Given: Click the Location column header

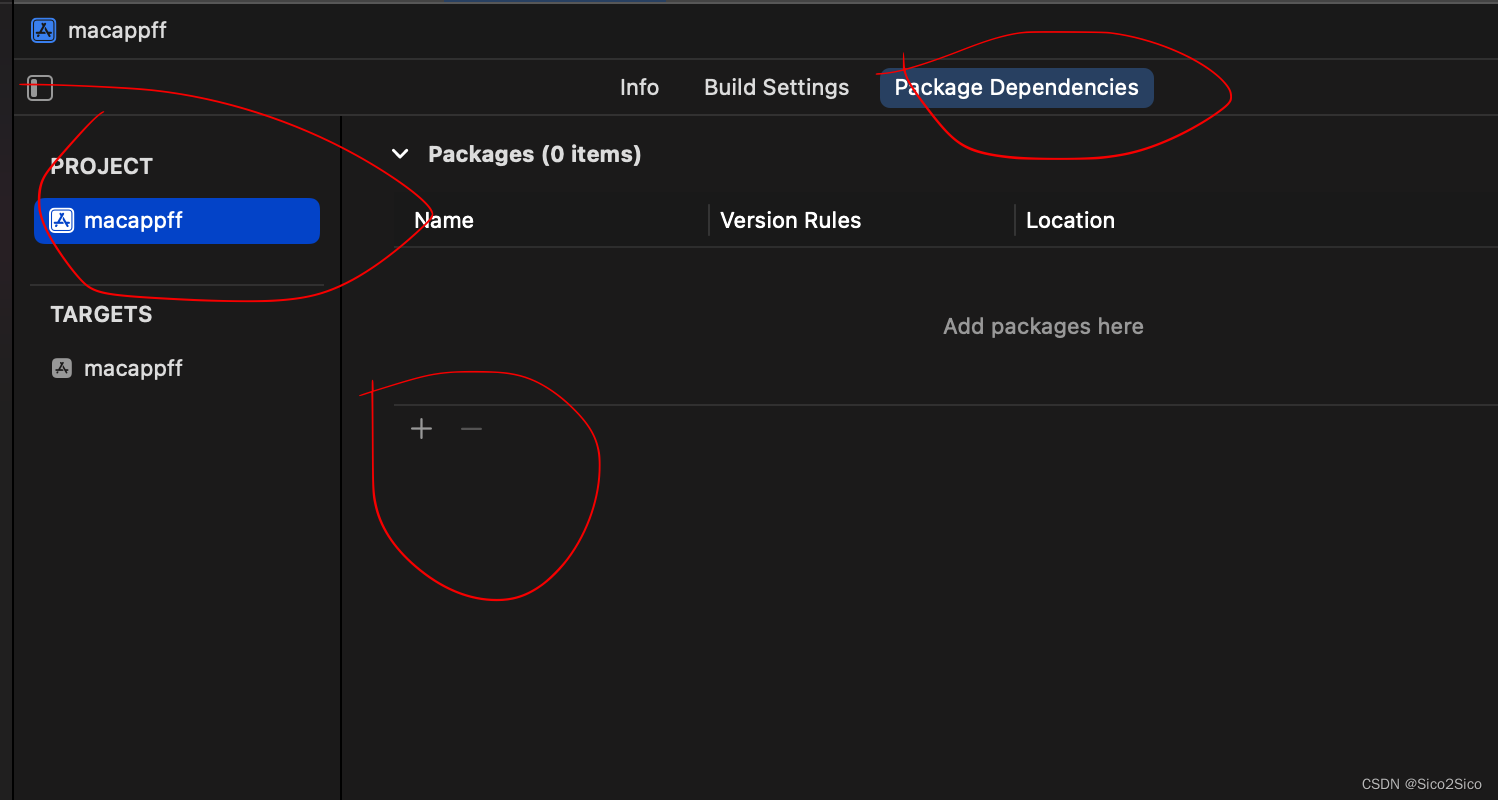Looking at the screenshot, I should (x=1070, y=220).
